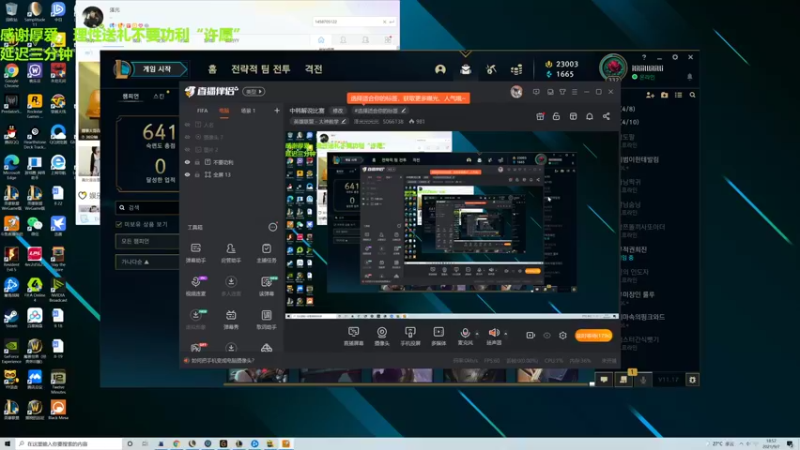Switch to the FIFA scene tab

tap(203, 110)
